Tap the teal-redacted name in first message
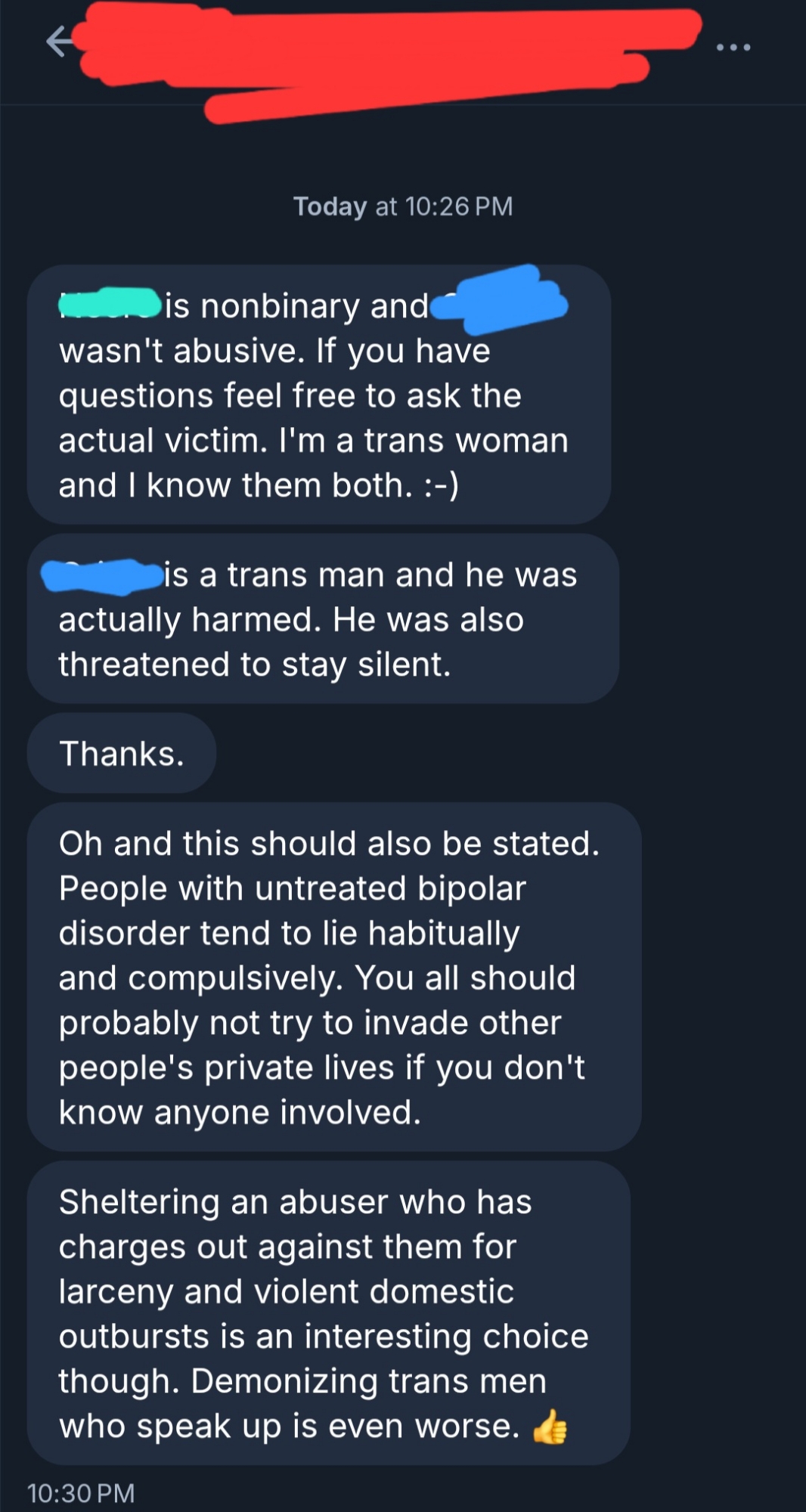 (x=110, y=302)
